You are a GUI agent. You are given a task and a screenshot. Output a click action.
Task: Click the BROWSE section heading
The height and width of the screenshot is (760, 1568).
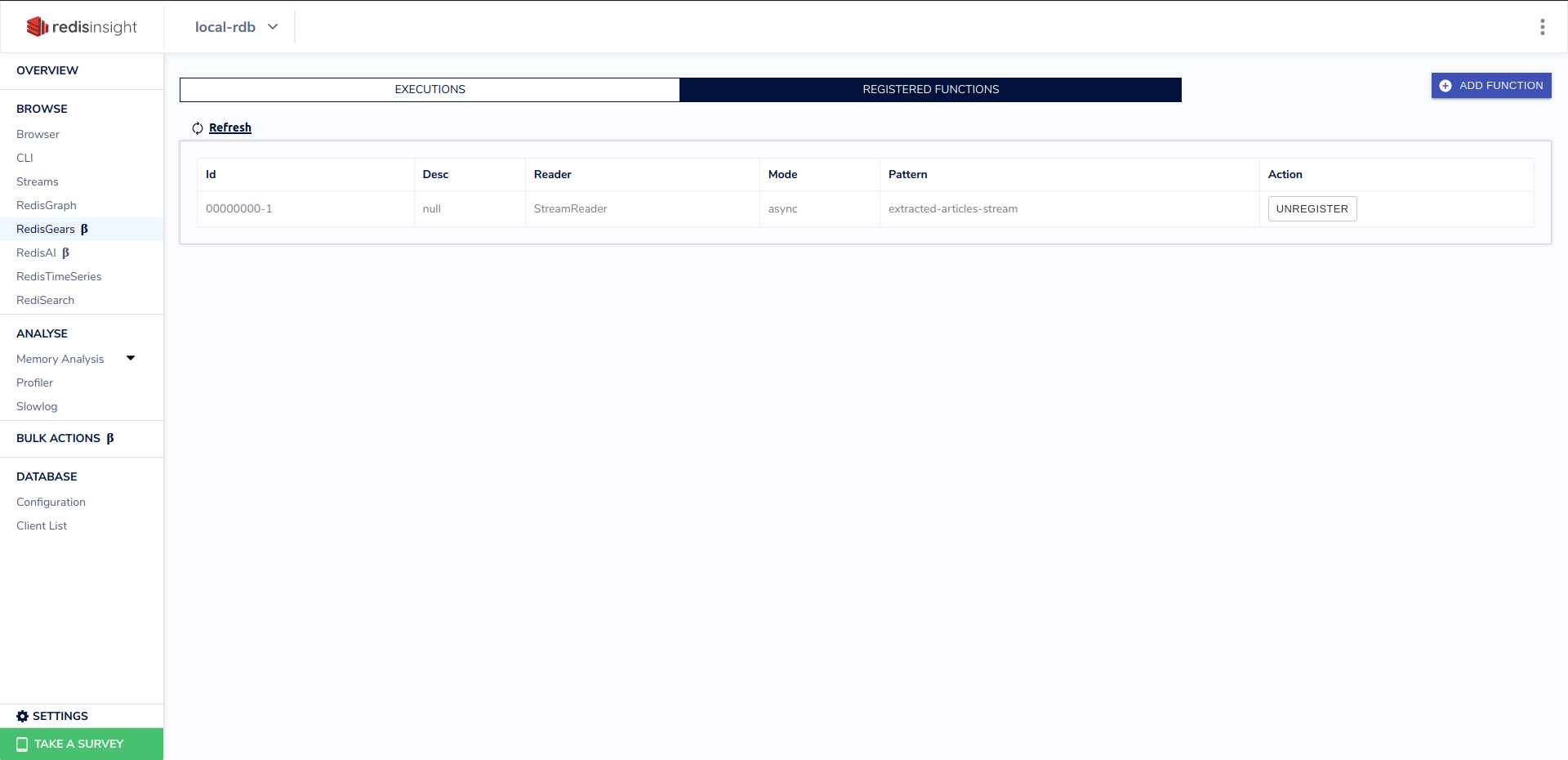pyautogui.click(x=42, y=109)
